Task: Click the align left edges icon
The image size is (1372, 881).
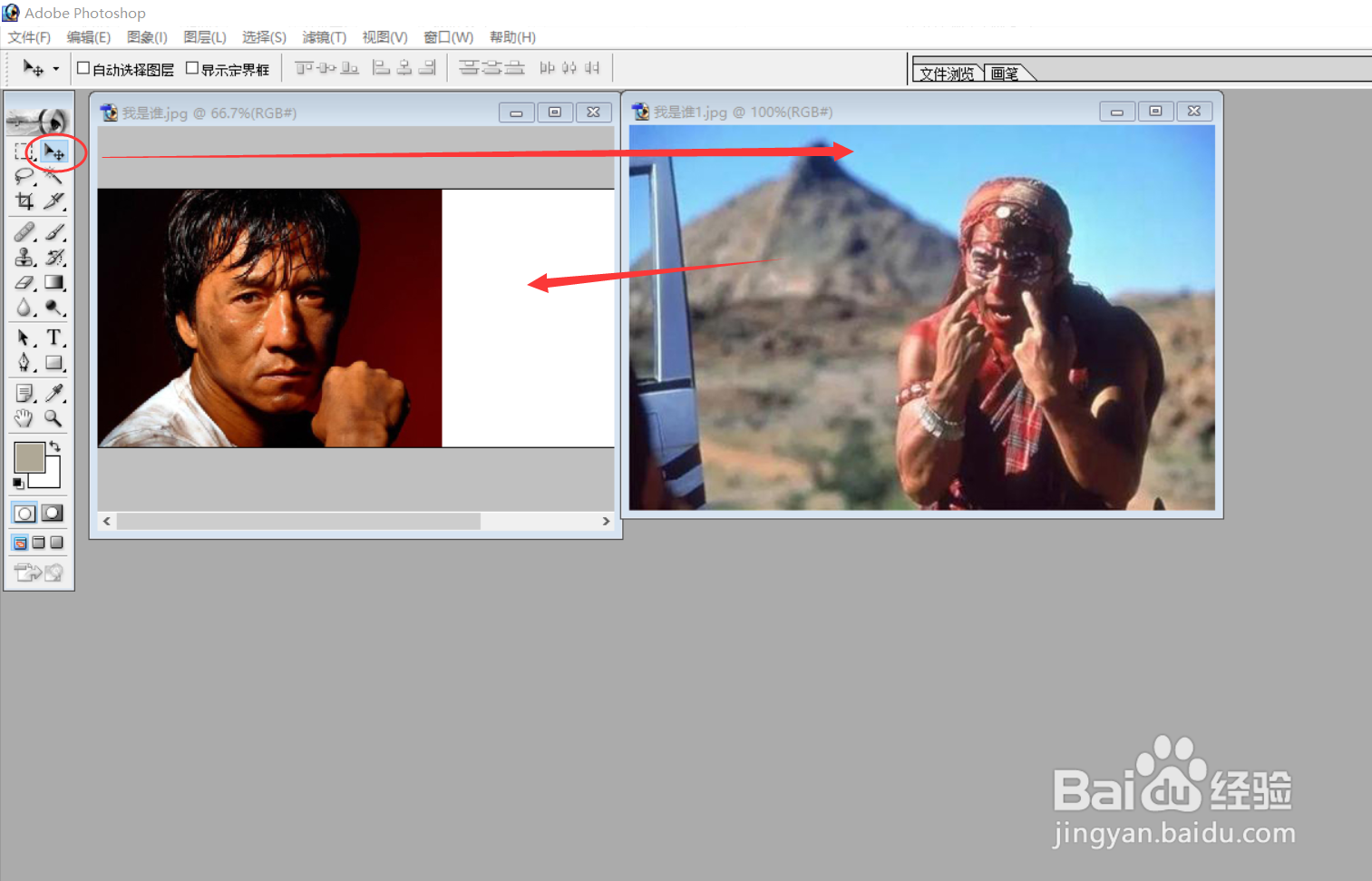Action: (382, 68)
